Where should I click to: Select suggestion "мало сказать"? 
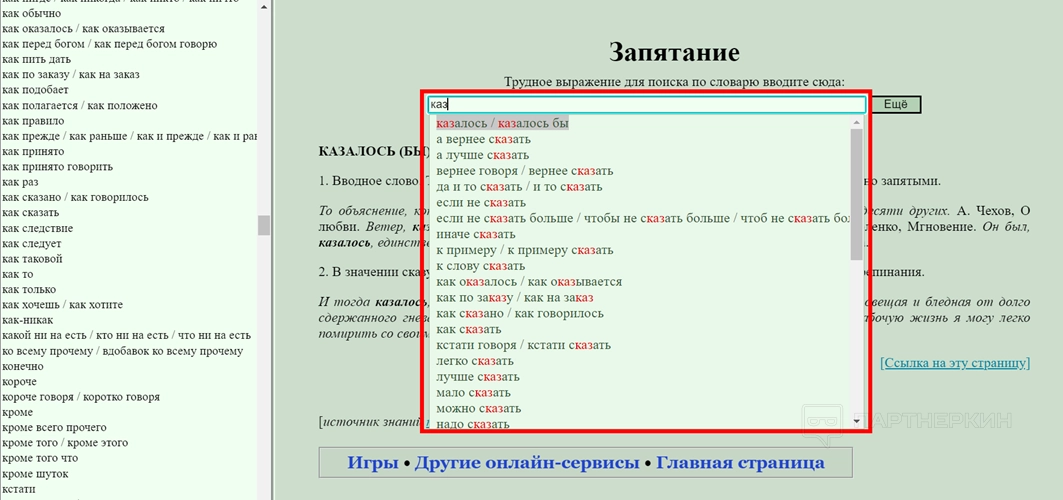[x=473, y=393]
